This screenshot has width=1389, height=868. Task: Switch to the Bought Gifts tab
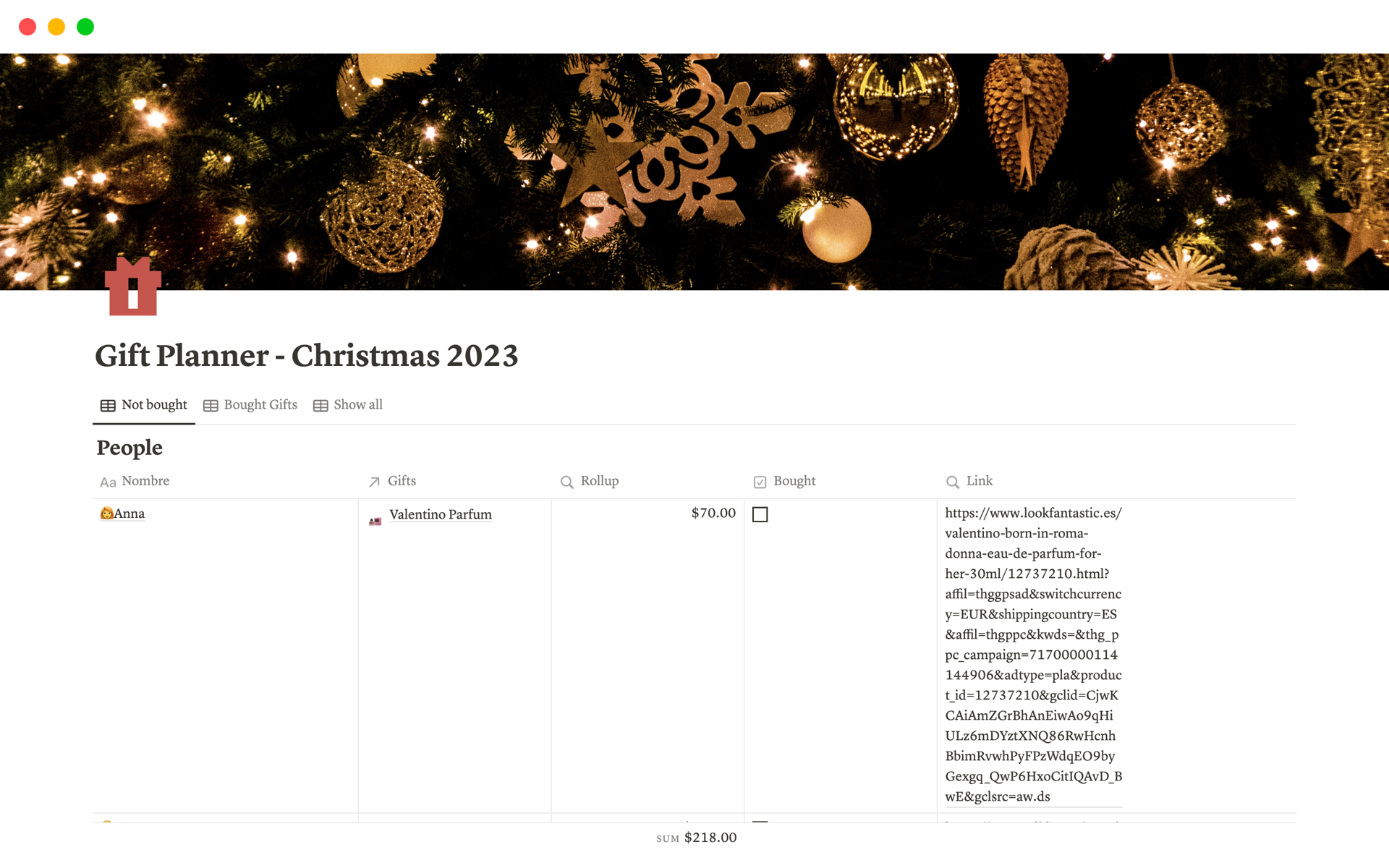(x=250, y=405)
